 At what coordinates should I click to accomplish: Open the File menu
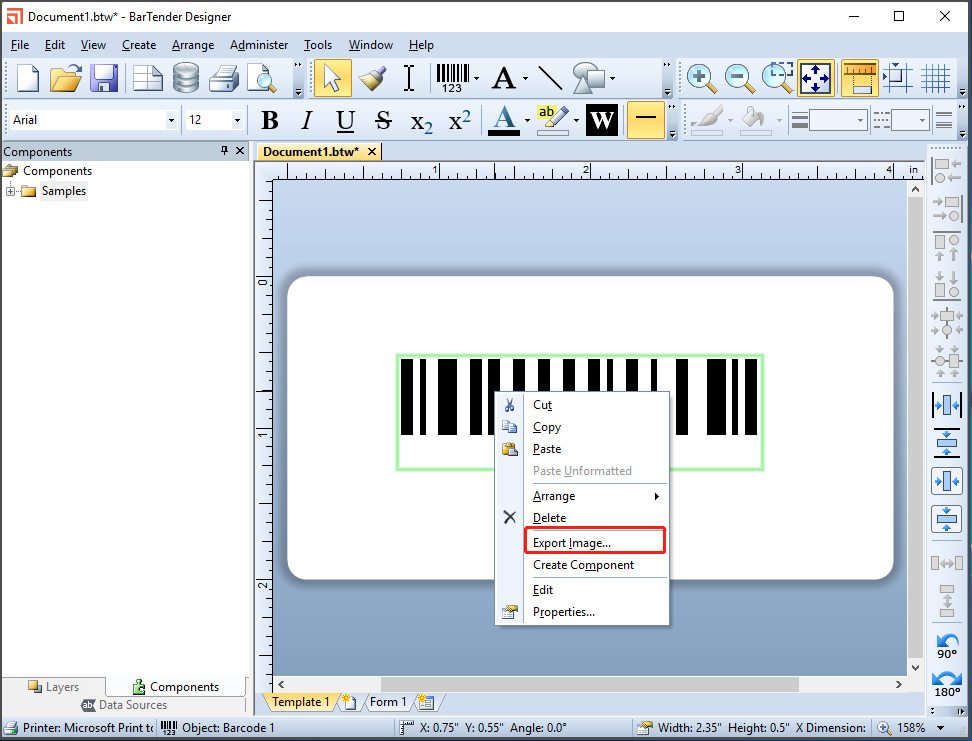[20, 45]
